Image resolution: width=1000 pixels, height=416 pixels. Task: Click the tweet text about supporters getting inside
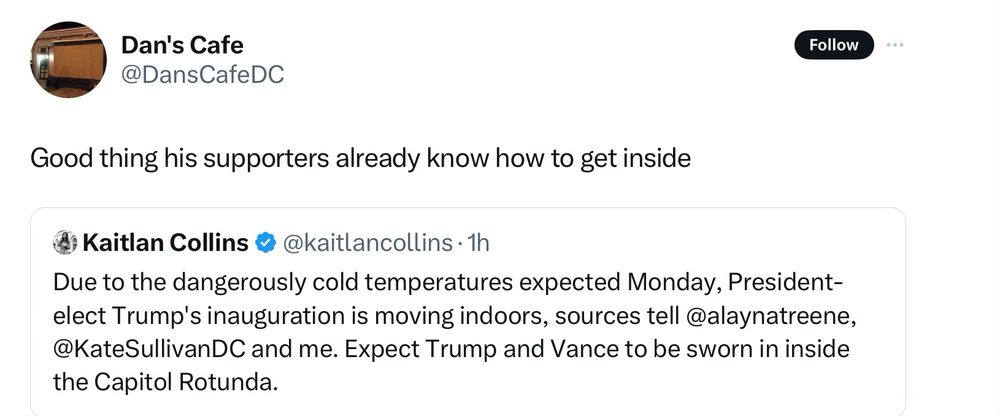click(360, 158)
